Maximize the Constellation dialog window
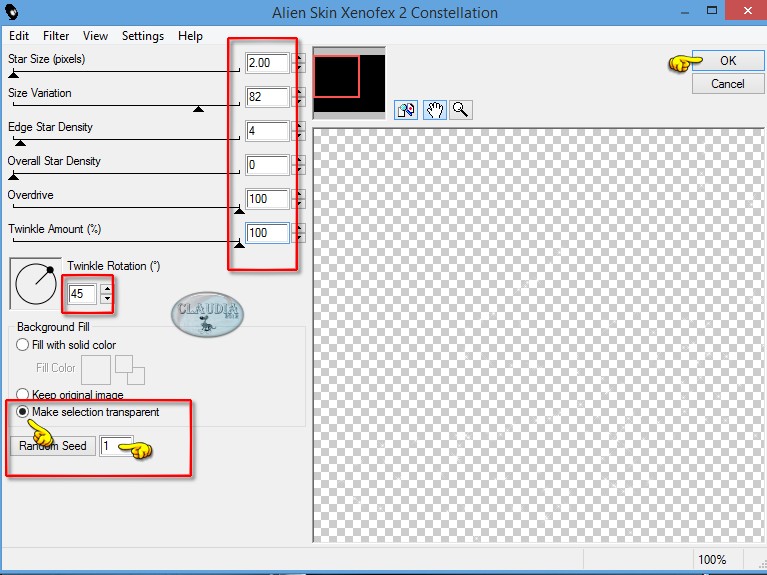Screen dimensions: 767x575 (x=712, y=10)
